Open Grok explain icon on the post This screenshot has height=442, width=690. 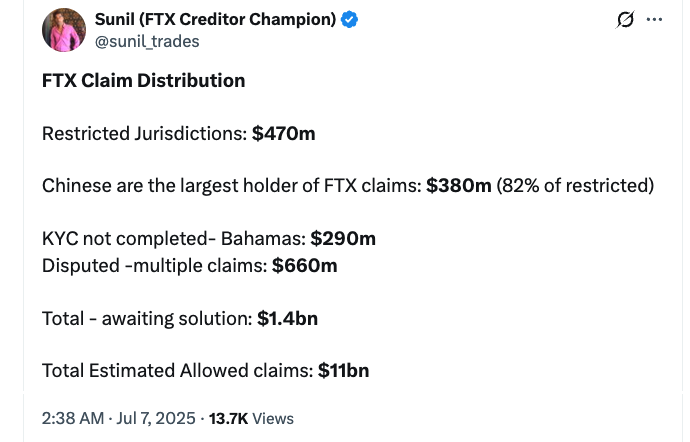click(x=626, y=20)
